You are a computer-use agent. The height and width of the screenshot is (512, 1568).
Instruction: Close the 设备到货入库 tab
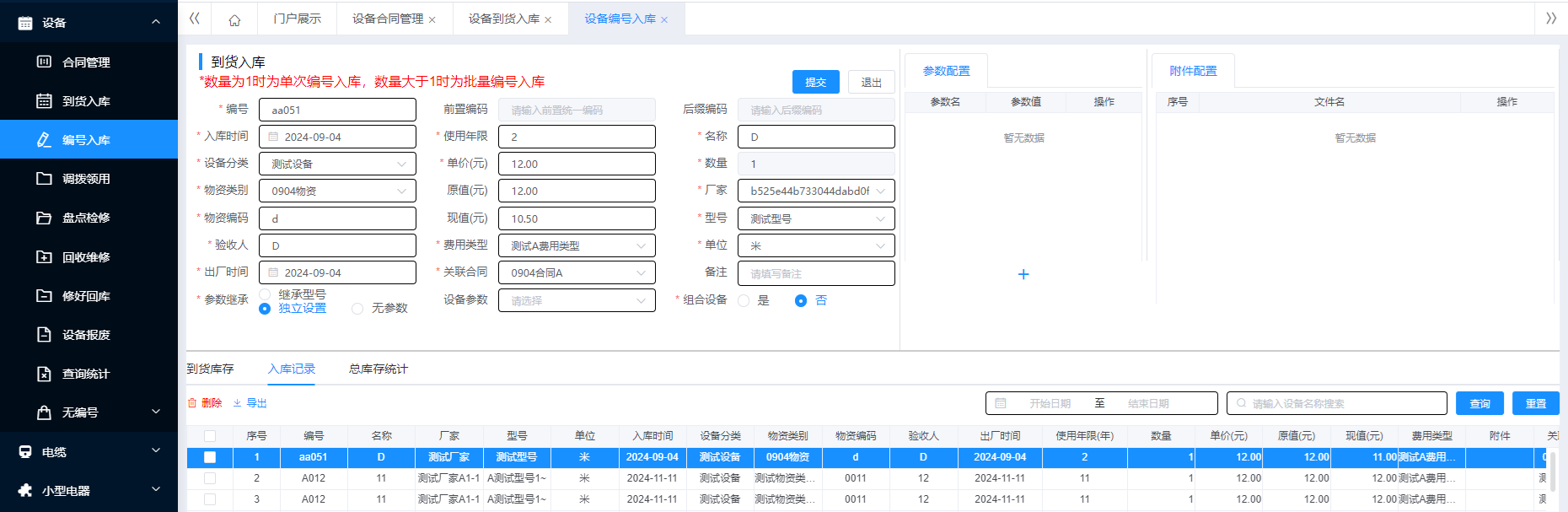548,20
